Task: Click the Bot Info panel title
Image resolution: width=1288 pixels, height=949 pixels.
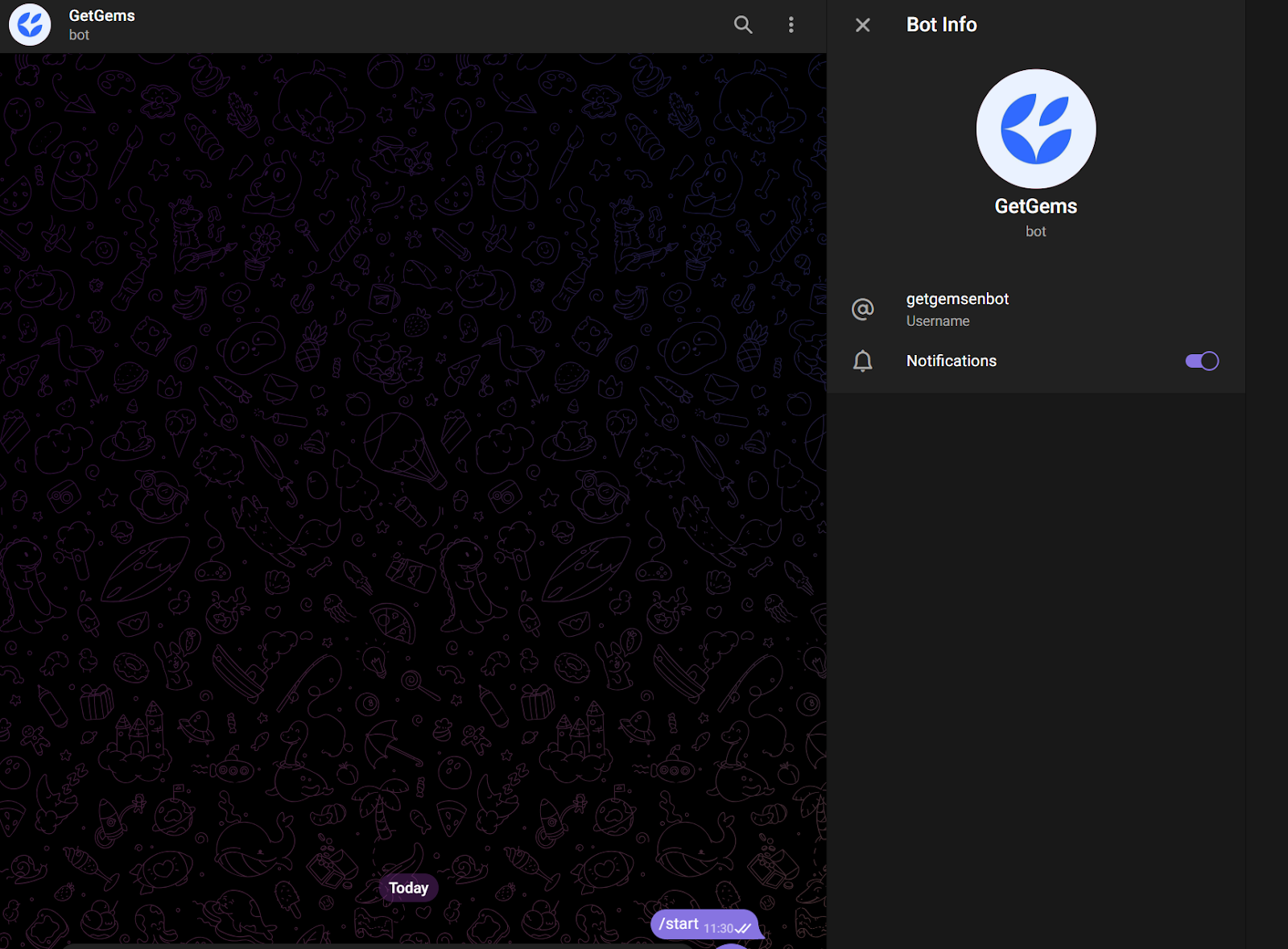Action: tap(941, 25)
